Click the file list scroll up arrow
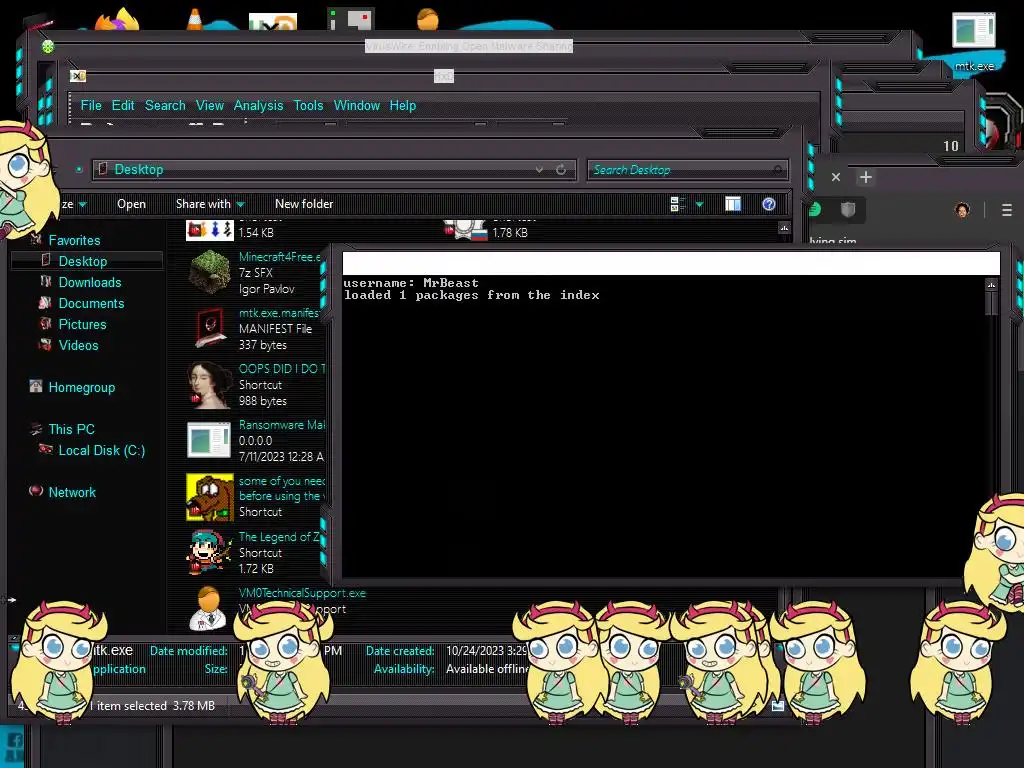This screenshot has width=1024, height=768. [x=784, y=227]
